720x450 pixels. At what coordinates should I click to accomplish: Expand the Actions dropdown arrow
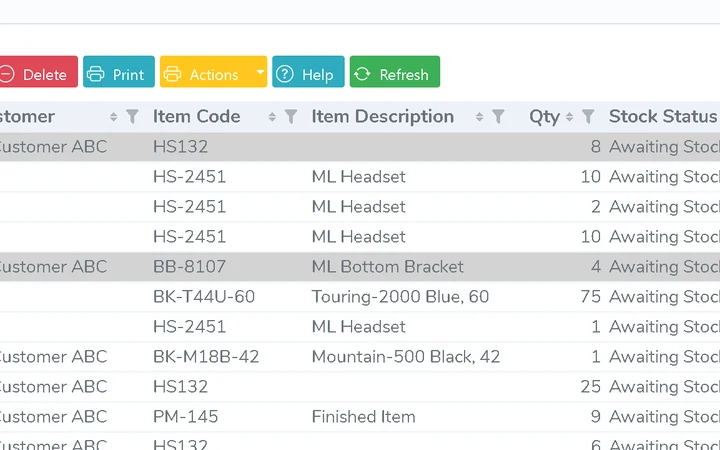tap(260, 72)
